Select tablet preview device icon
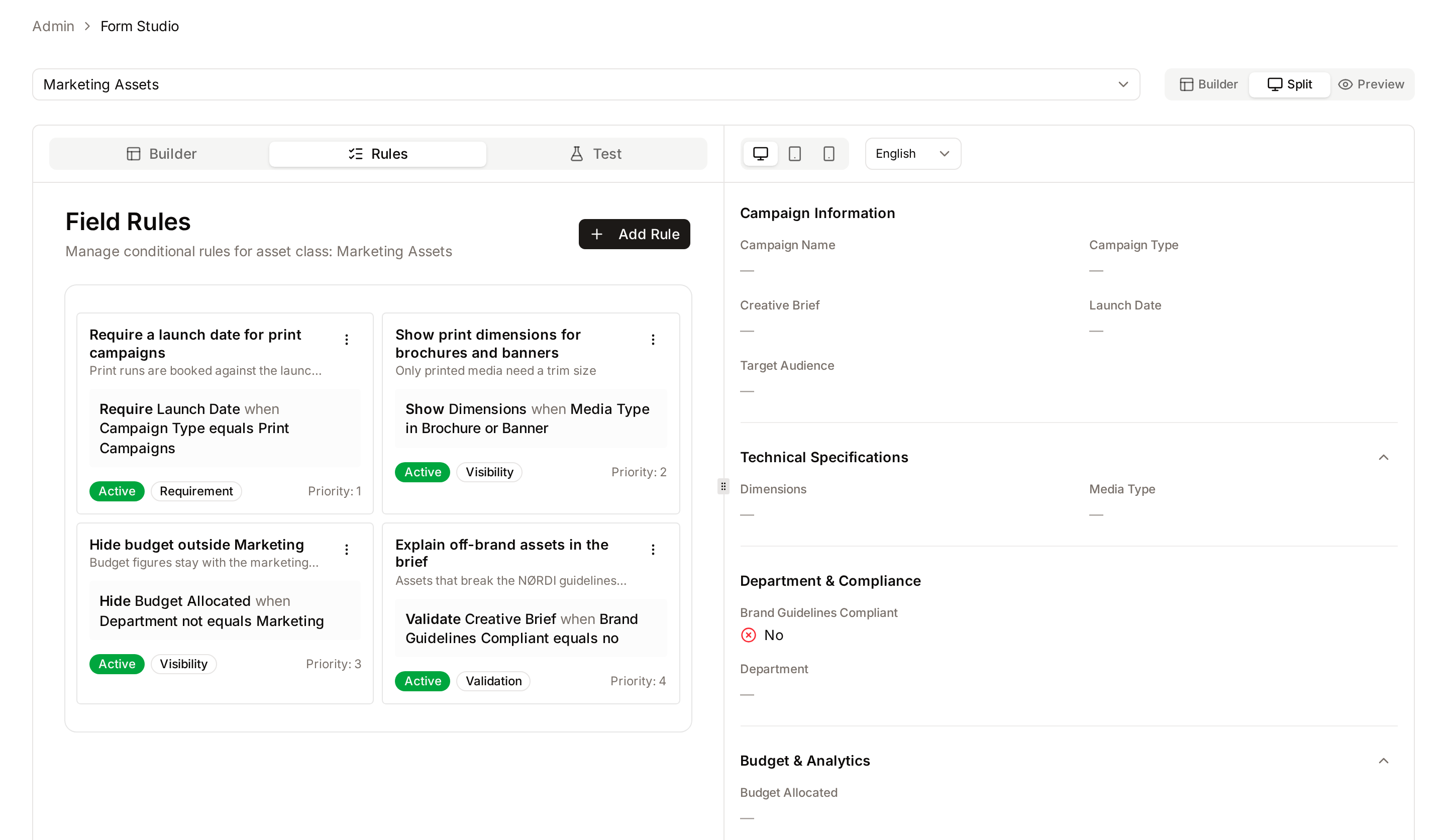The width and height of the screenshot is (1447, 840). pyautogui.click(x=795, y=153)
